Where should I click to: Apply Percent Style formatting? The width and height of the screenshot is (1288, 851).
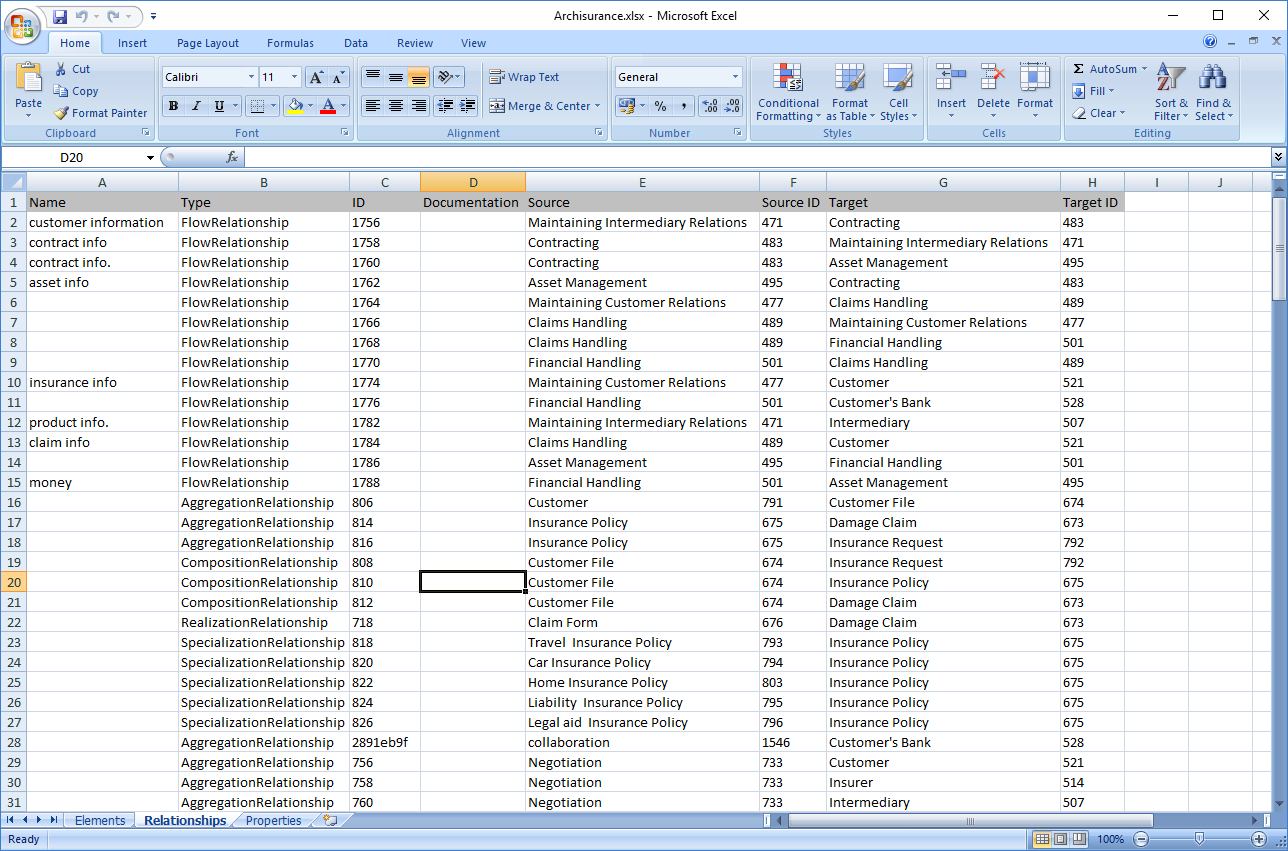pyautogui.click(x=660, y=106)
